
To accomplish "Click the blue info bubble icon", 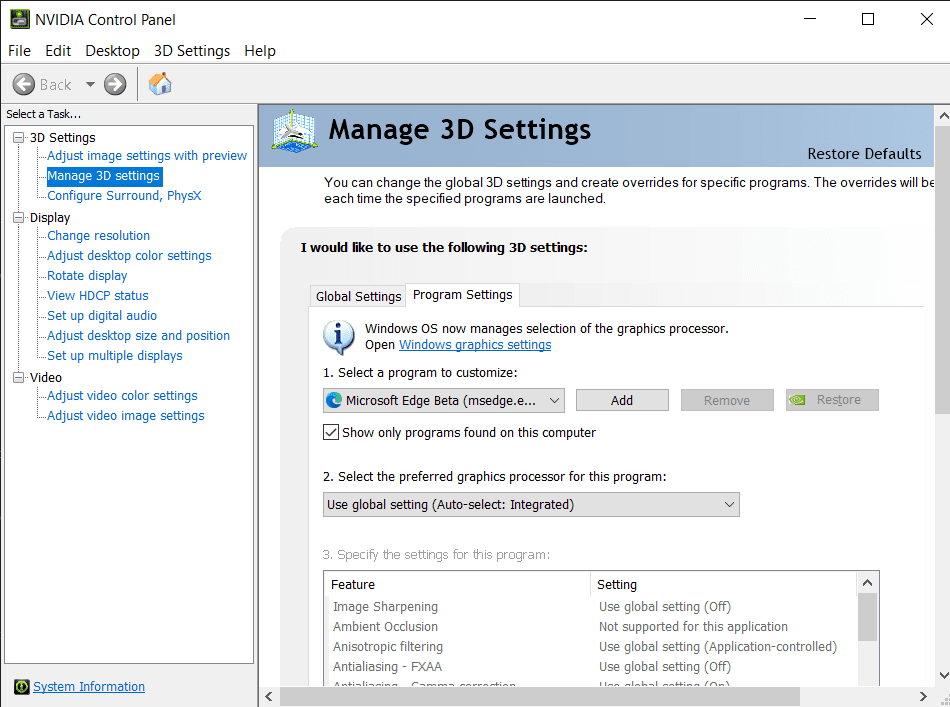I will [x=339, y=337].
